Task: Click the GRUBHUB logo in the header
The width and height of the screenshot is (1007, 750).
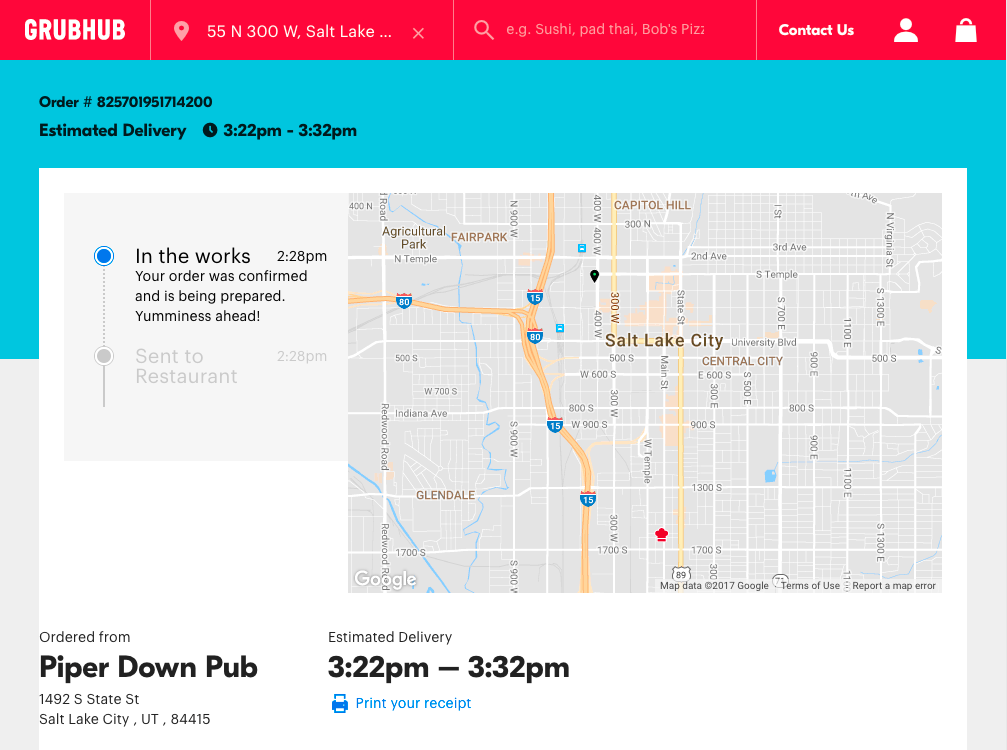Action: click(74, 29)
